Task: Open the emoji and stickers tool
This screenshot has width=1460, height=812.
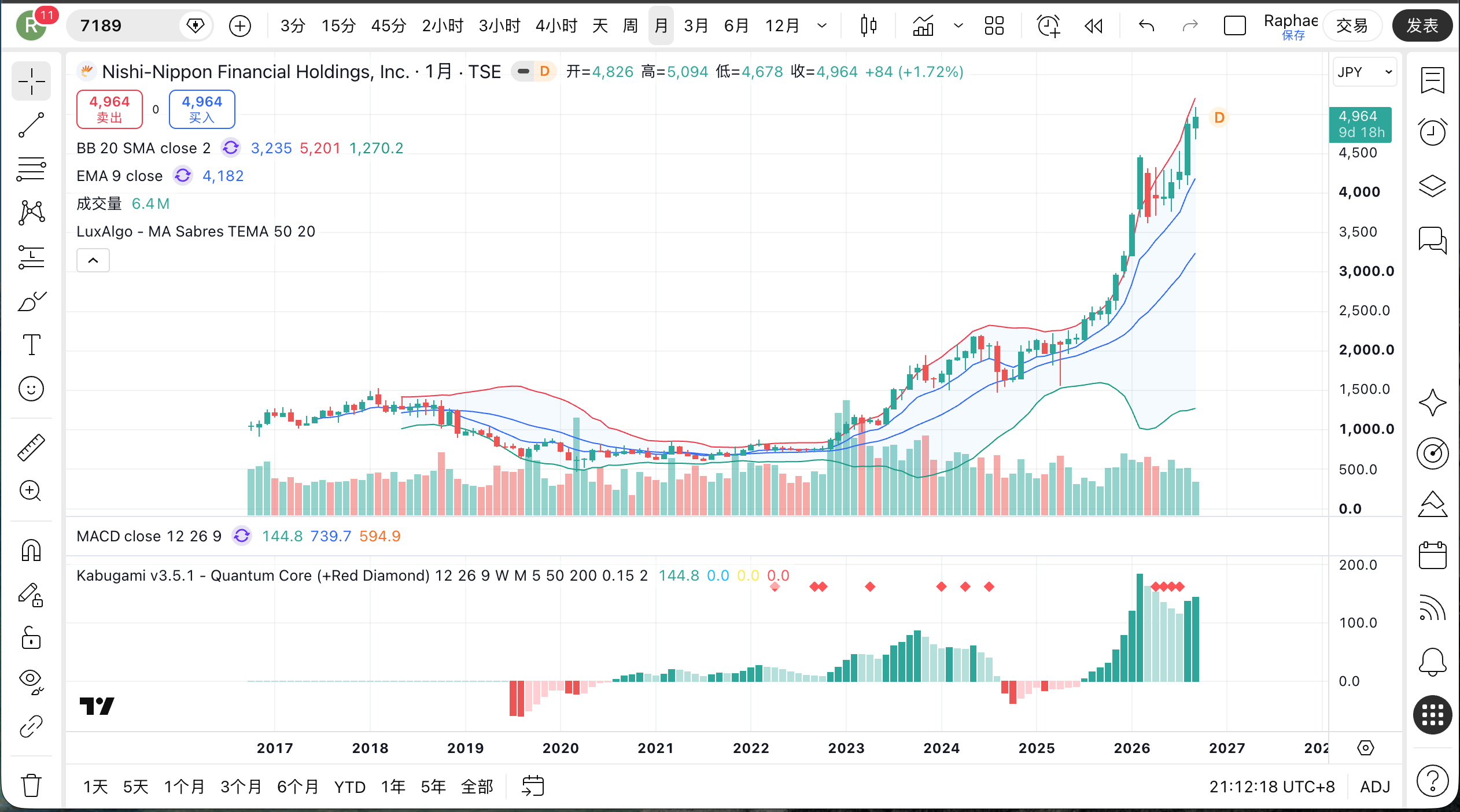Action: [31, 389]
